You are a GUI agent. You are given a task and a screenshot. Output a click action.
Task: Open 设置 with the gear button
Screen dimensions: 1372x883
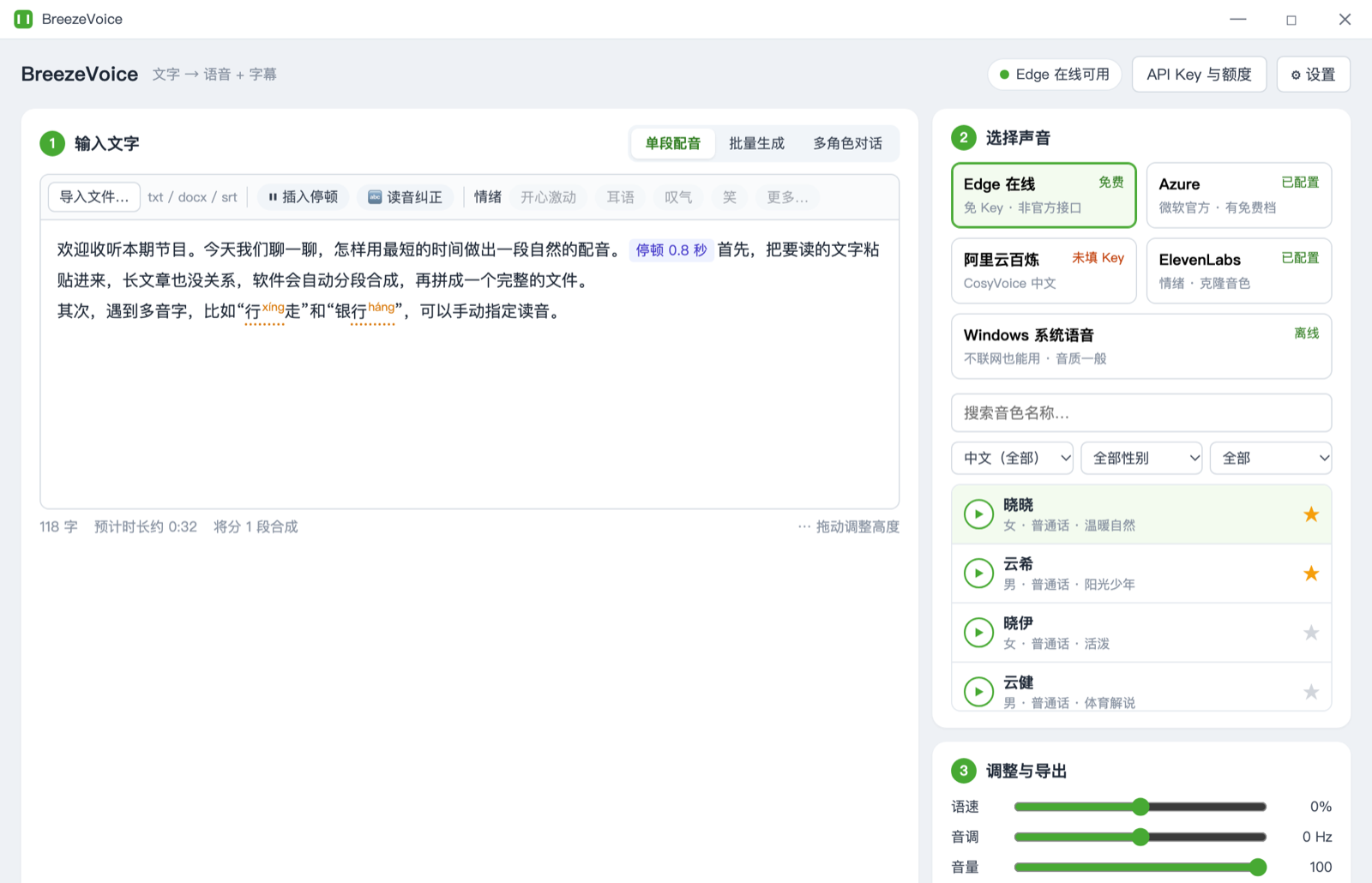tap(1313, 75)
